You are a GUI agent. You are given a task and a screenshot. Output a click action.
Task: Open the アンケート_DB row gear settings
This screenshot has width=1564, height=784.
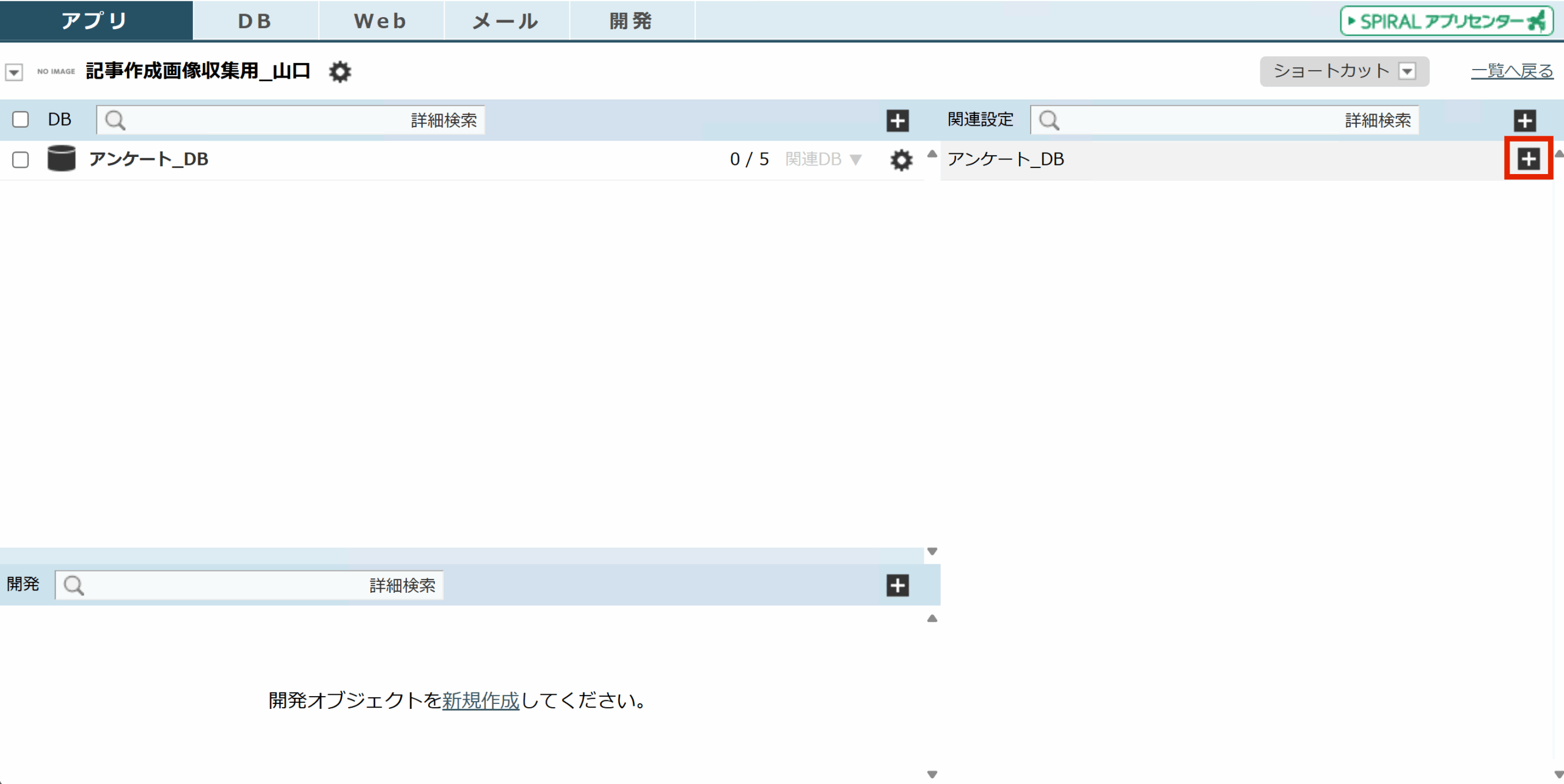[901, 160]
